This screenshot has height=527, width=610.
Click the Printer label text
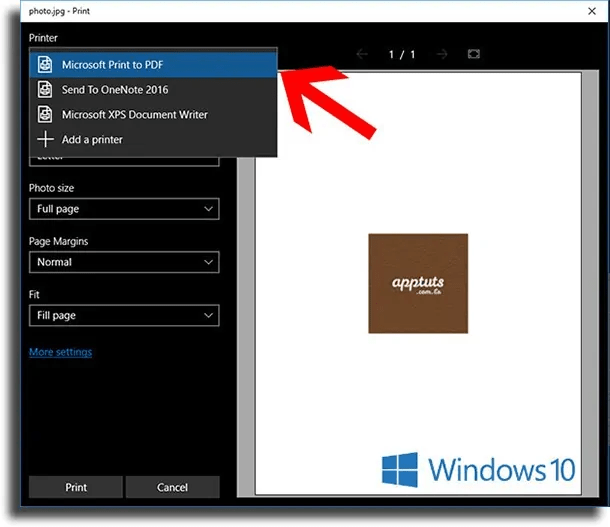(x=43, y=38)
